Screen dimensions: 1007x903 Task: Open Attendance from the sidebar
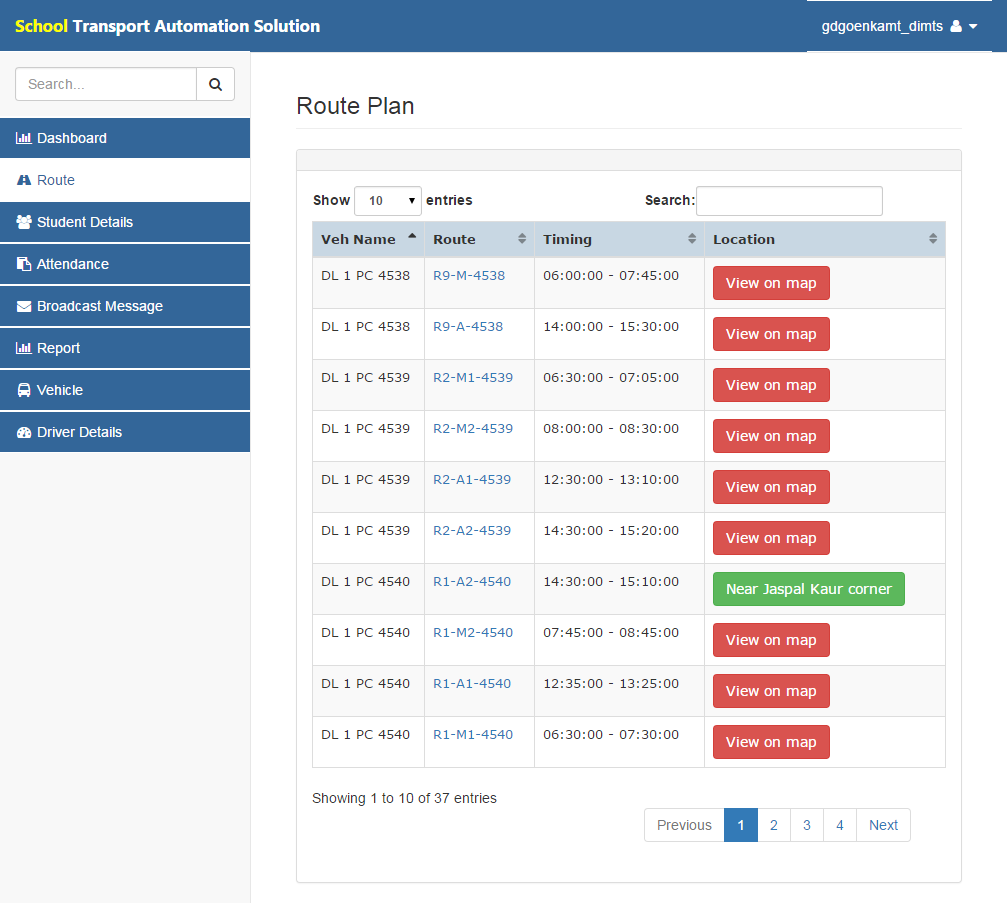125,264
